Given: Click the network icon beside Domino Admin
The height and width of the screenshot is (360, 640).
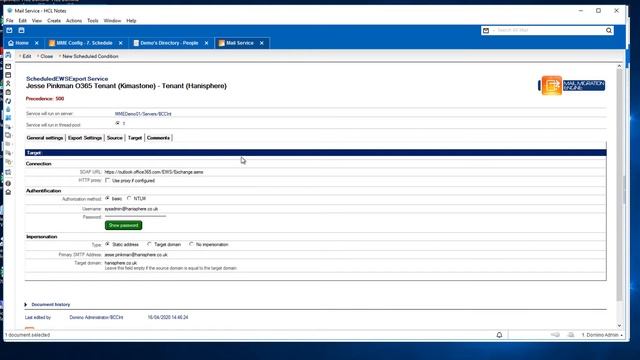Looking at the screenshot, I should (571, 335).
